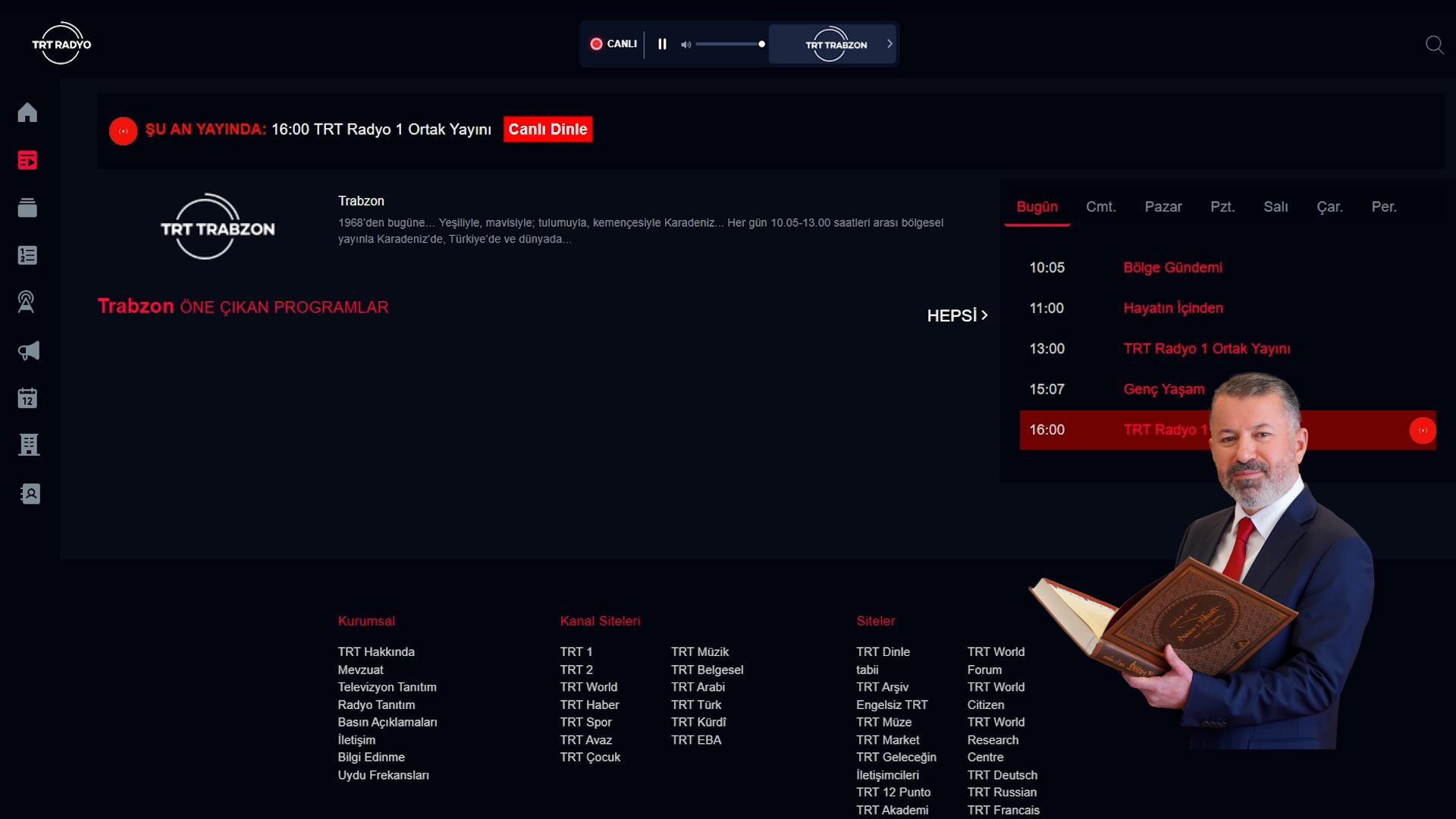1456x819 pixels.
Task: Open the building sidebar icon
Action: (27, 445)
